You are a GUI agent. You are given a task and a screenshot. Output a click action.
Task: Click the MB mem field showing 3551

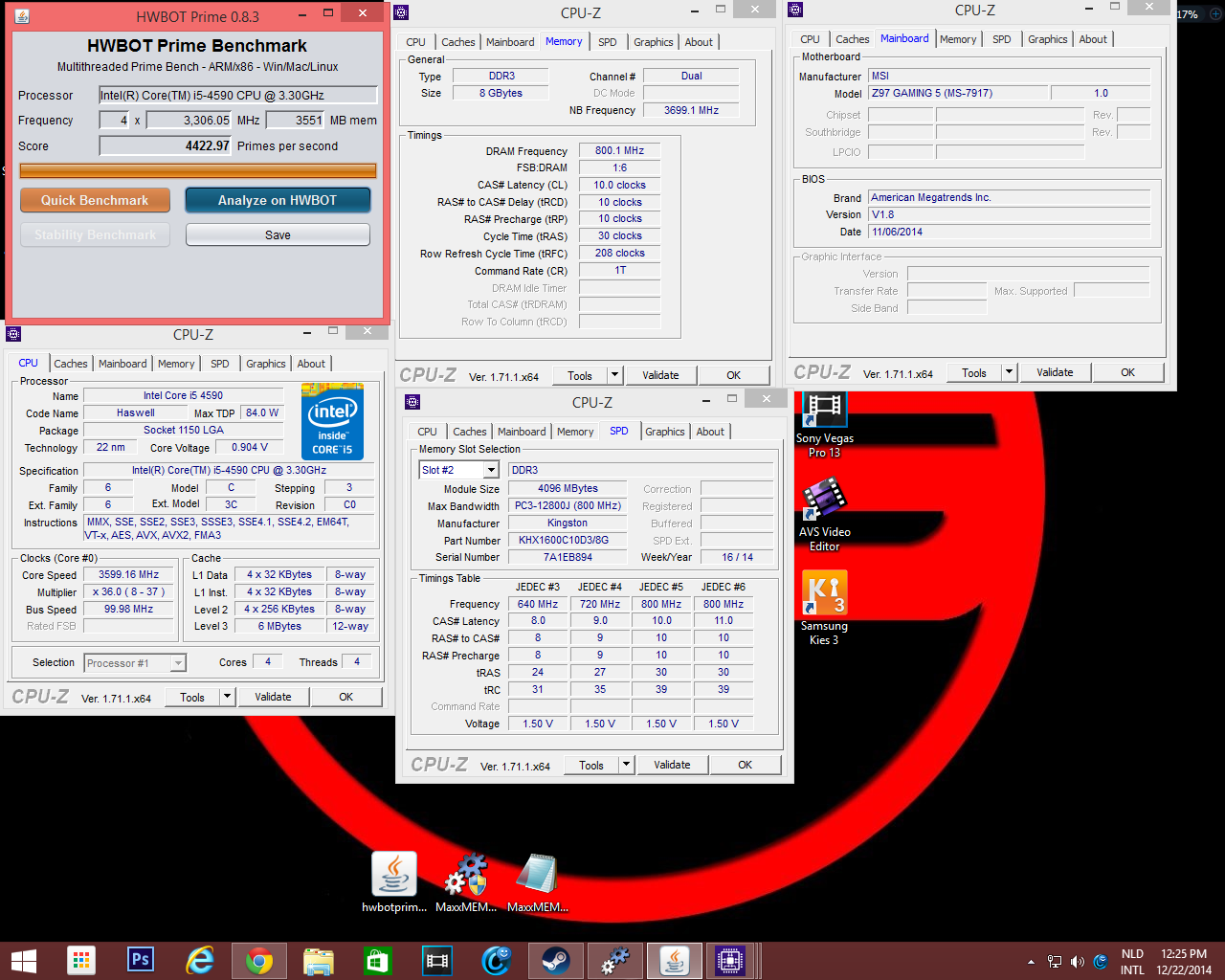(296, 120)
